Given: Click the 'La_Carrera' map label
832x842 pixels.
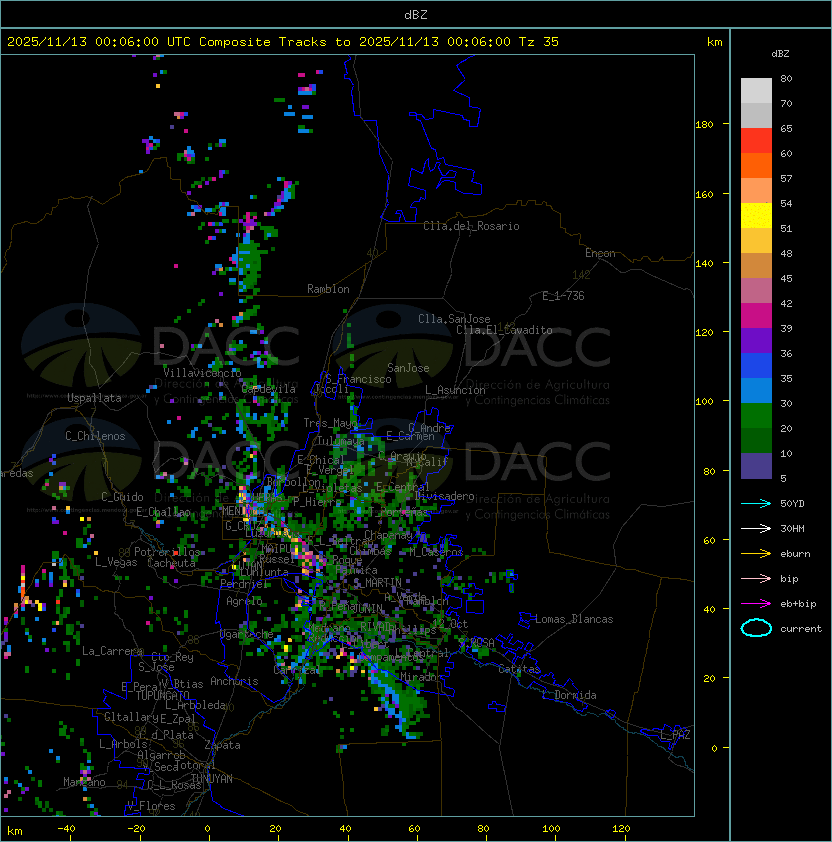Looking at the screenshot, I should 112,651.
